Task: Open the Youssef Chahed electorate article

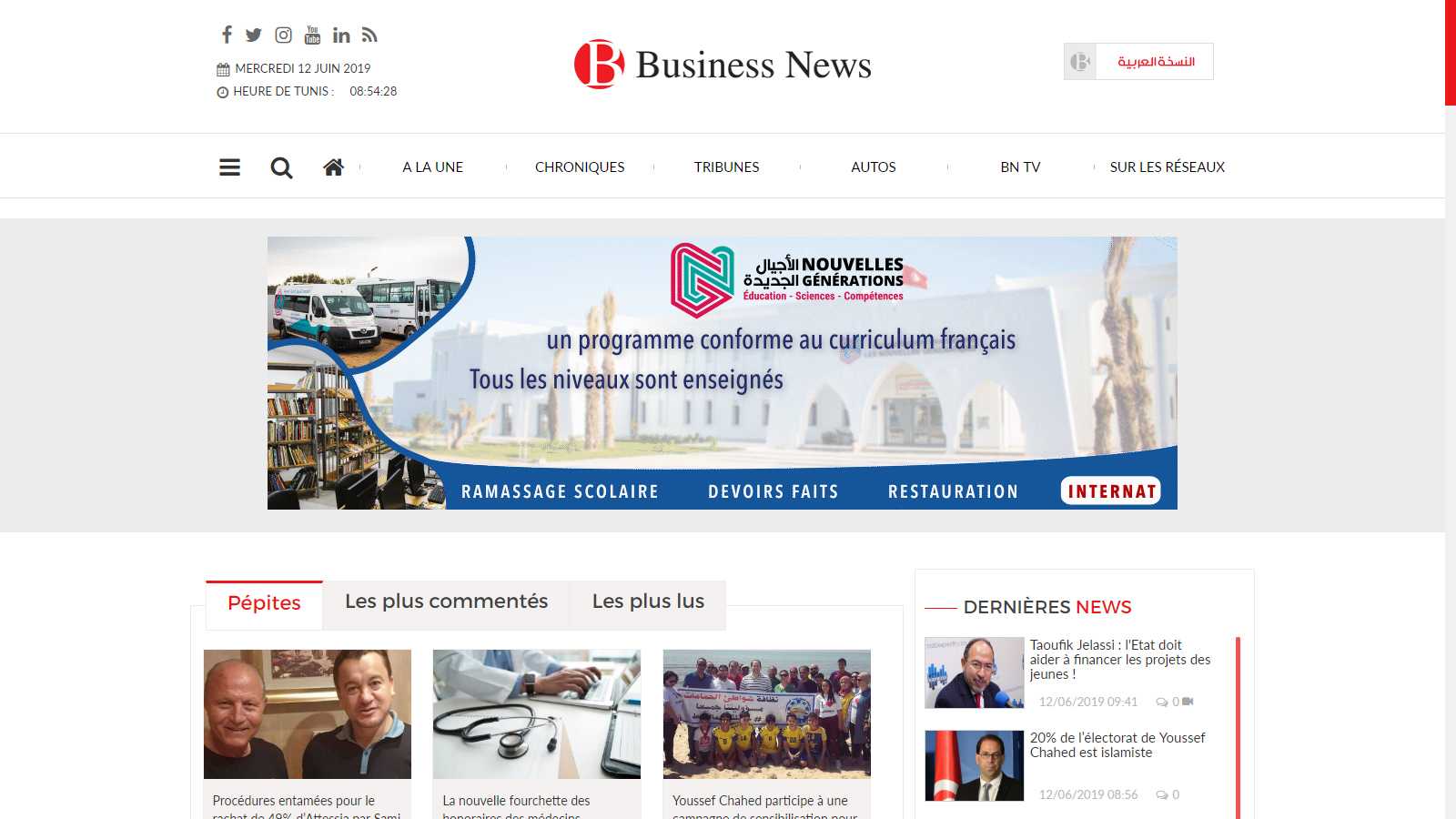Action: tap(1117, 744)
